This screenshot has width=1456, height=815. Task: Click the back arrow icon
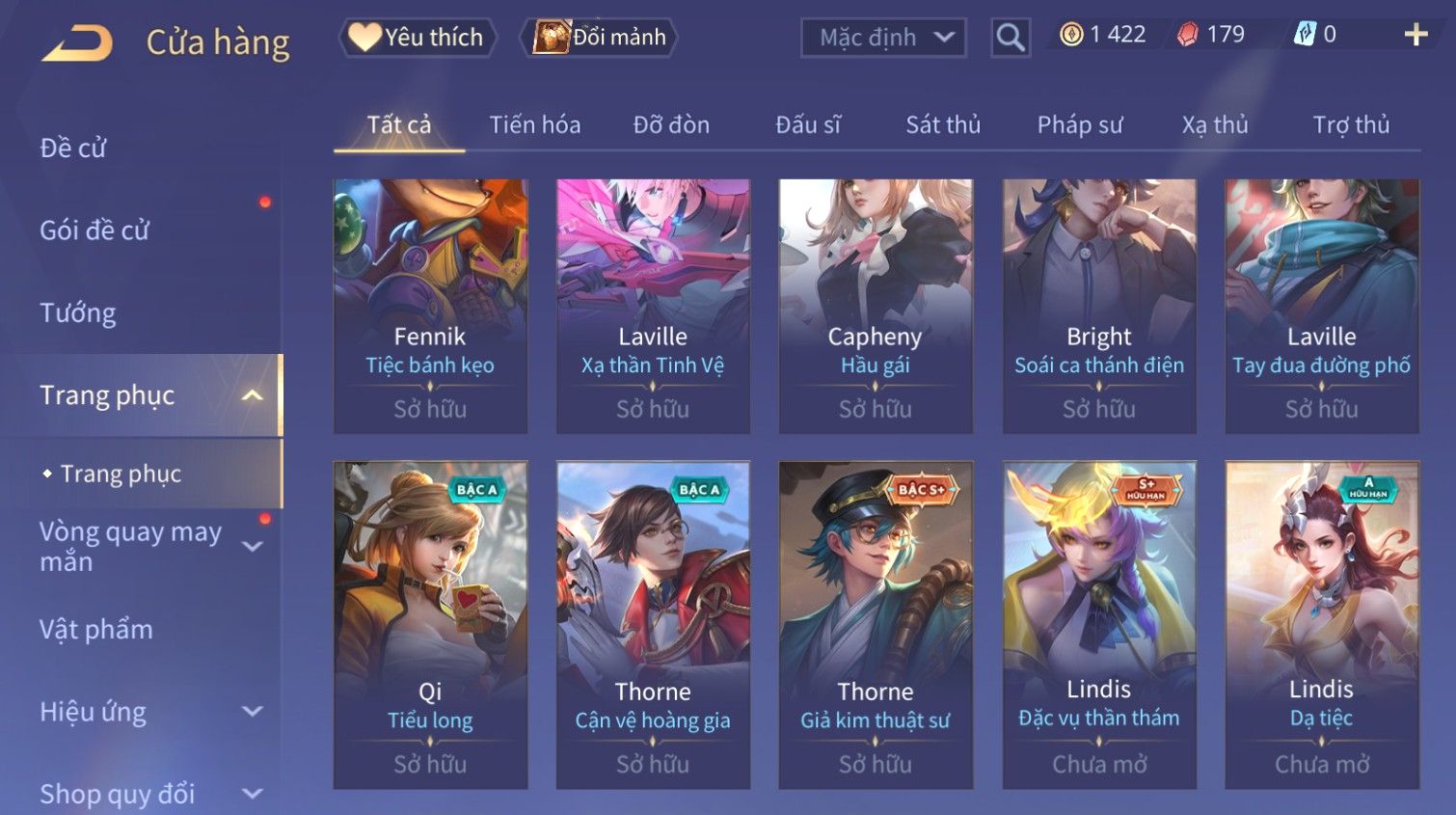(77, 42)
